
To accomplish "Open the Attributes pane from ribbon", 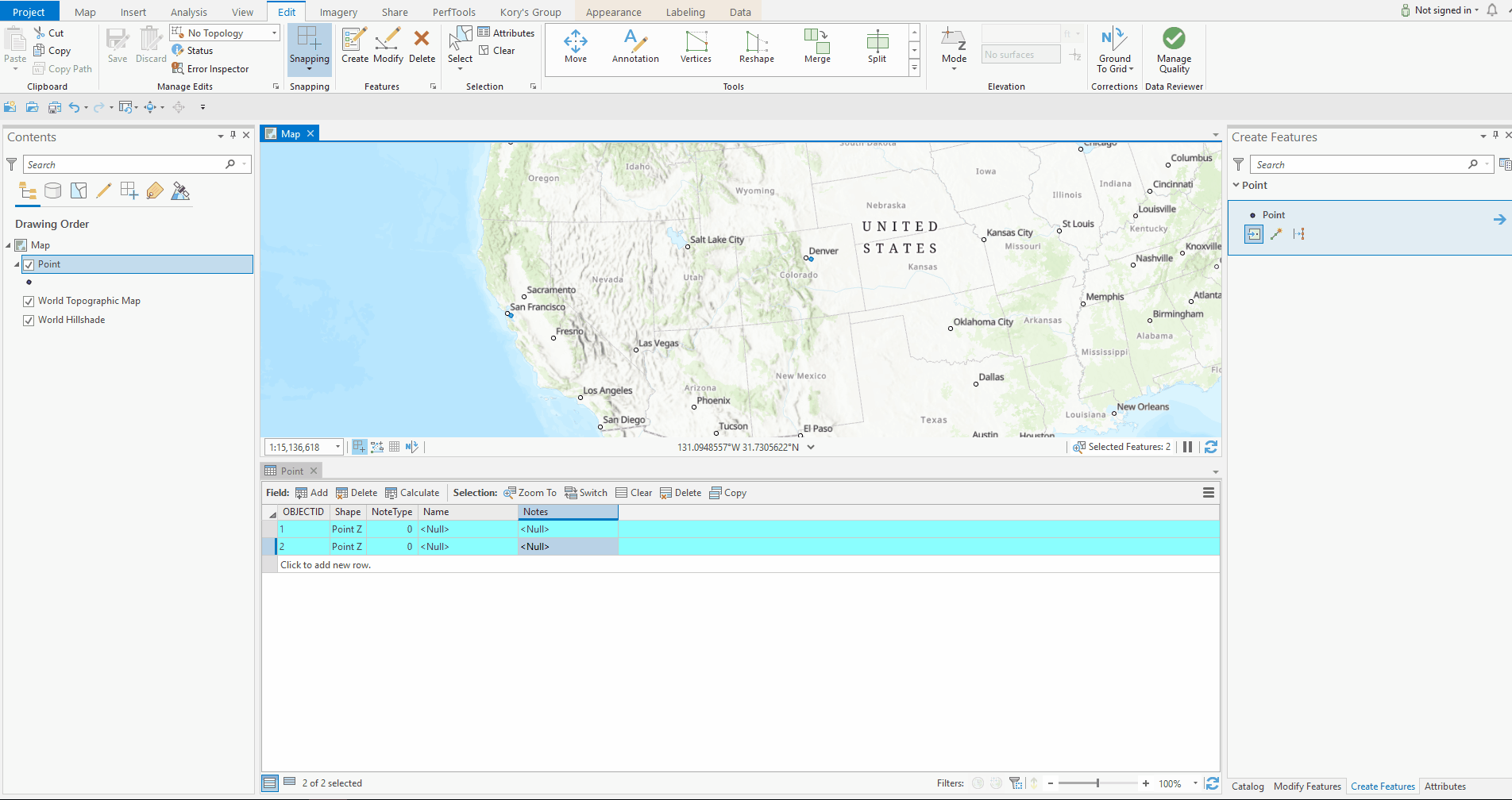I will tap(506, 33).
